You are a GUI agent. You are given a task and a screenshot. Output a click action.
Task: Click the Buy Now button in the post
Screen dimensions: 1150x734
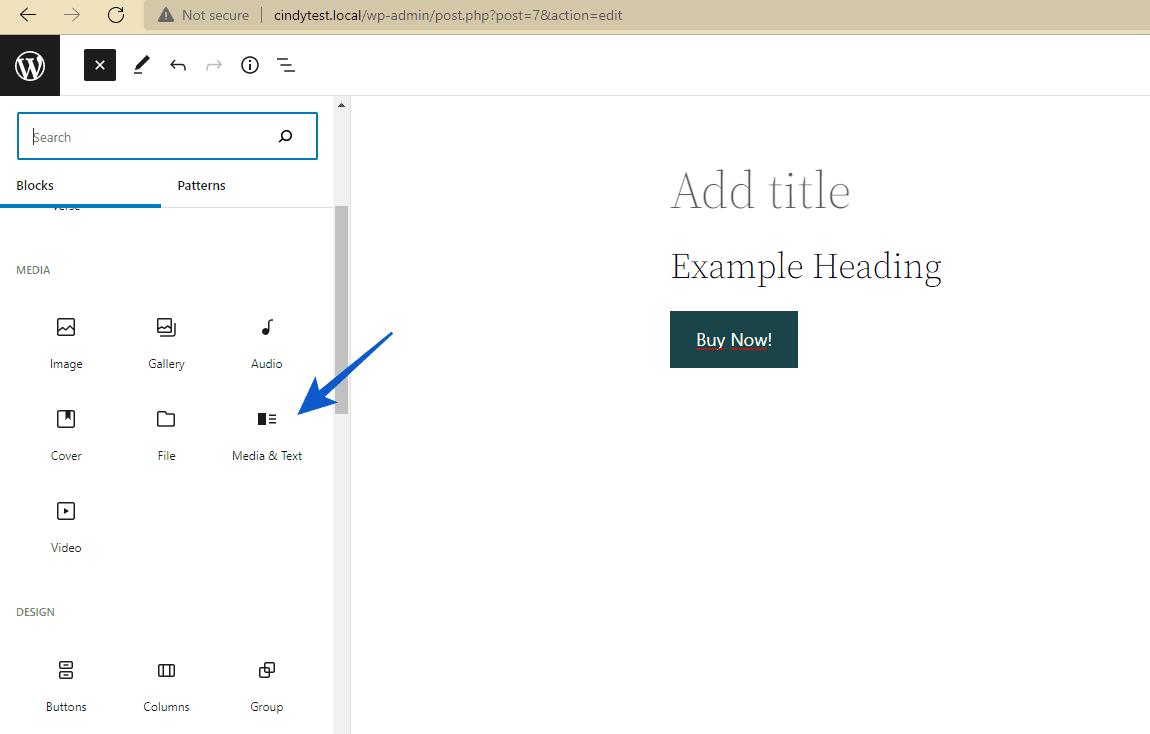733,339
